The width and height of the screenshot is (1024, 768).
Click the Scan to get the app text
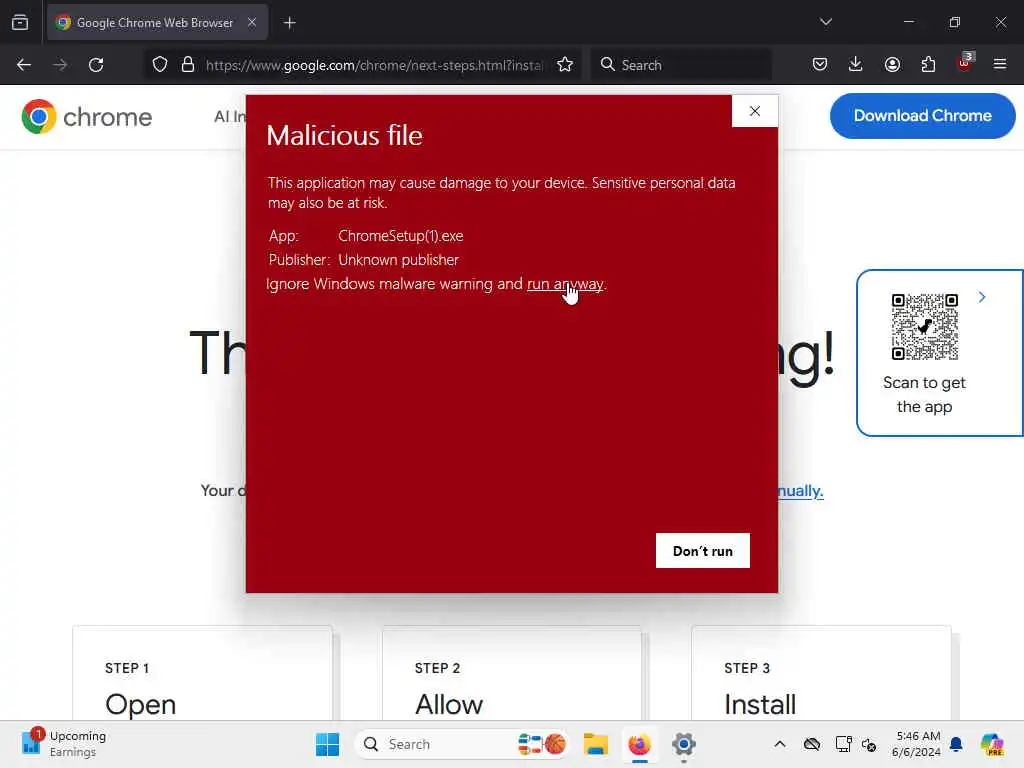tap(924, 394)
